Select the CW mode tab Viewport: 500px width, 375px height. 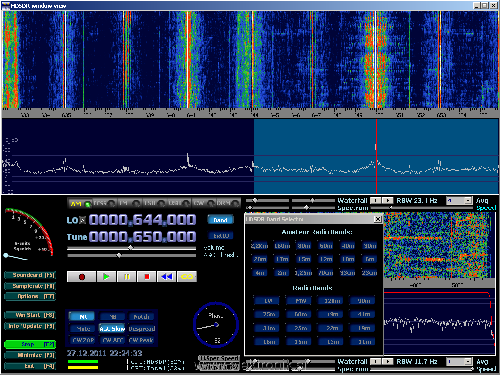click(x=203, y=203)
